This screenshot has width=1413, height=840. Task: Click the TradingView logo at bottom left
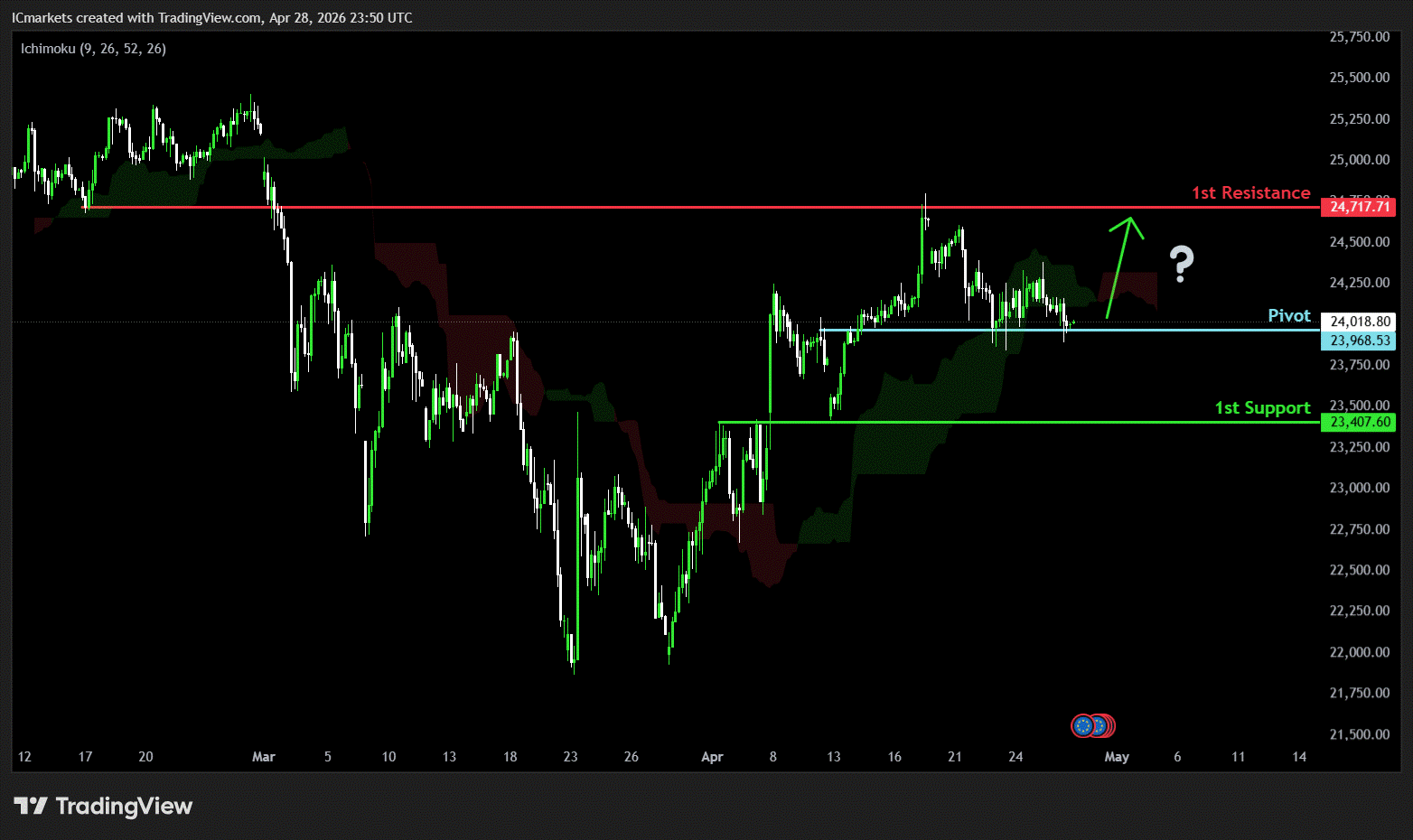click(x=103, y=806)
